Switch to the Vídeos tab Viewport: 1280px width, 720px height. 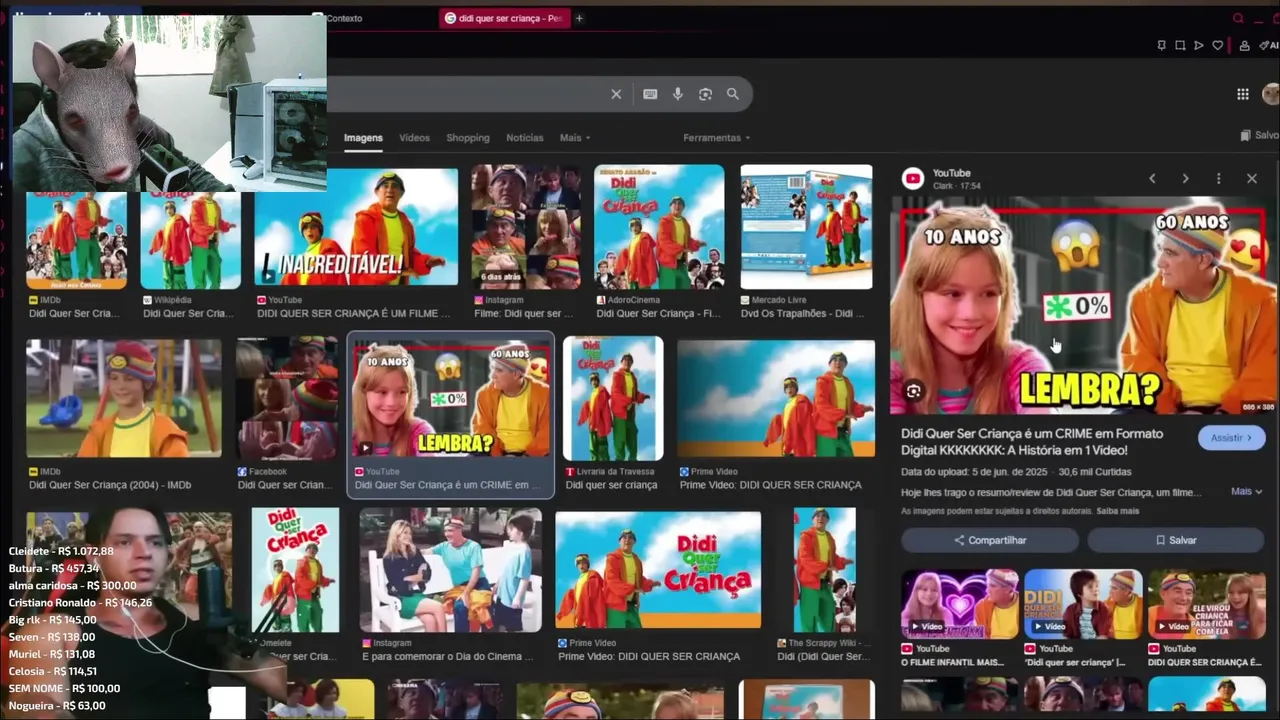414,138
